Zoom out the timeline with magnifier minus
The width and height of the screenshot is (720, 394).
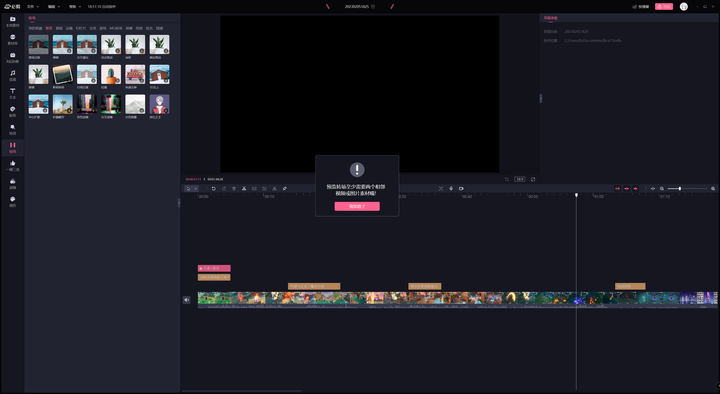[662, 189]
